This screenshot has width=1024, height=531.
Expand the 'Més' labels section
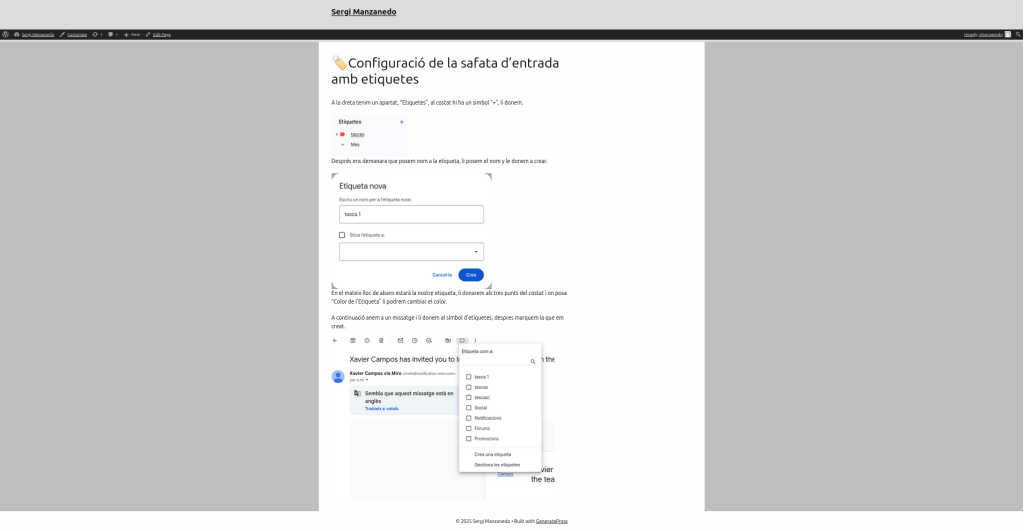[x=342, y=144]
